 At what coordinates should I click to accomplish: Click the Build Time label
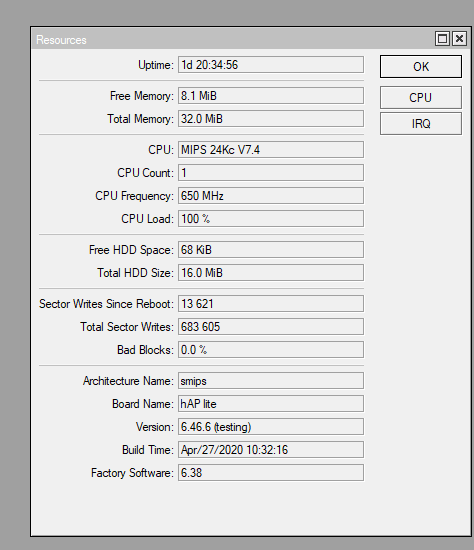[148, 450]
